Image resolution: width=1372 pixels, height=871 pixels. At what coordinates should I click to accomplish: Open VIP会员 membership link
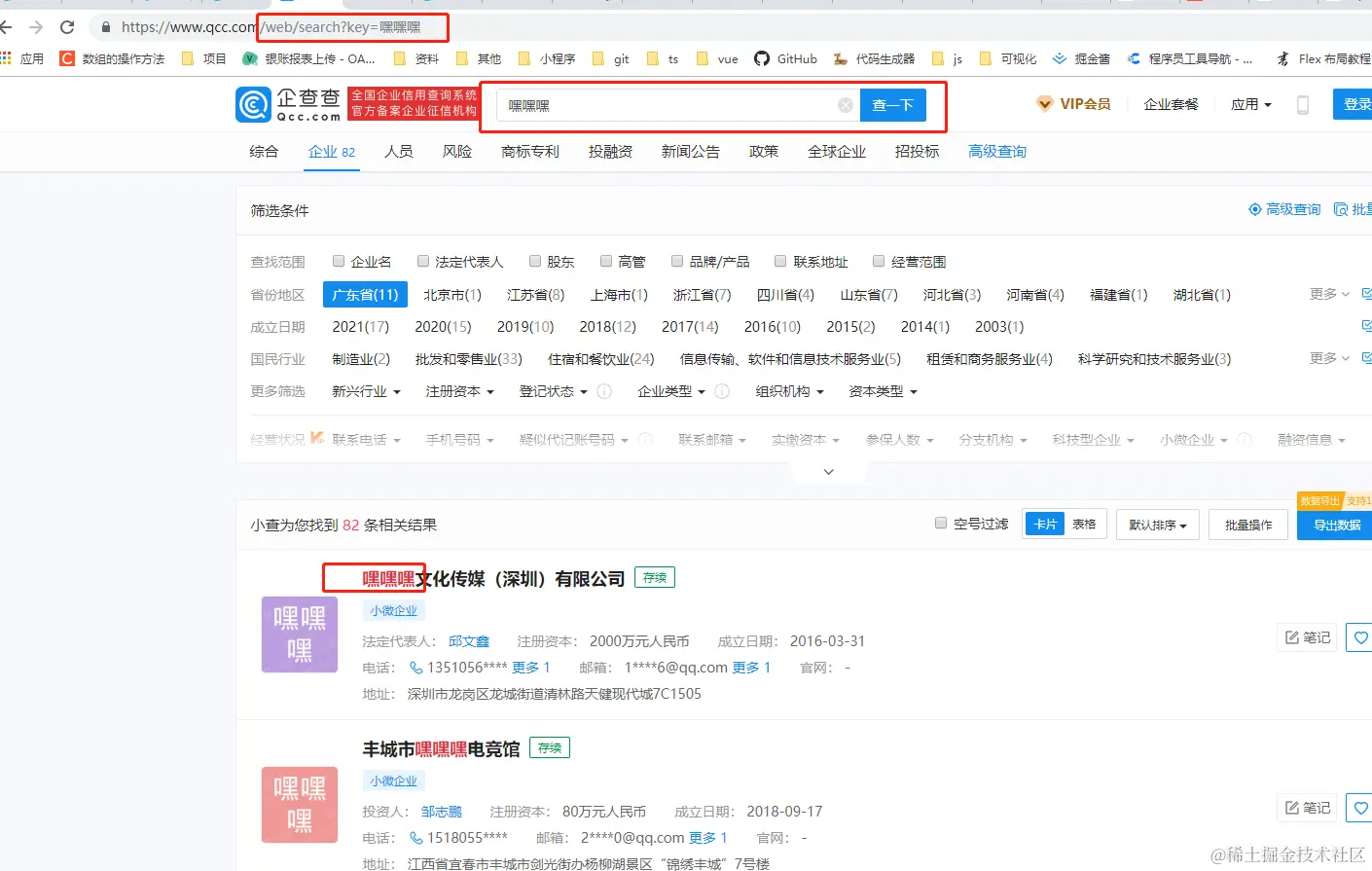click(x=1074, y=104)
